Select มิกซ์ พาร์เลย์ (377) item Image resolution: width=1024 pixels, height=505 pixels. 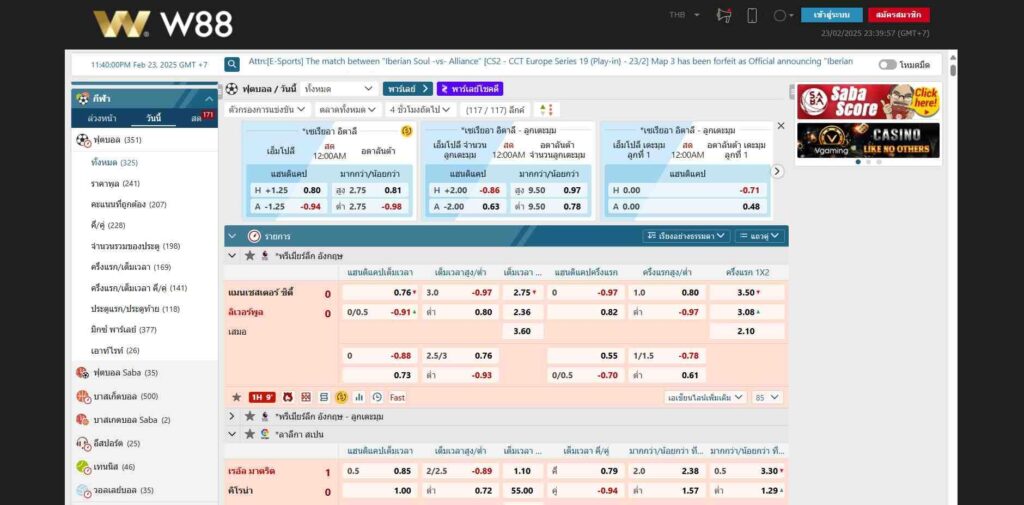click(123, 330)
